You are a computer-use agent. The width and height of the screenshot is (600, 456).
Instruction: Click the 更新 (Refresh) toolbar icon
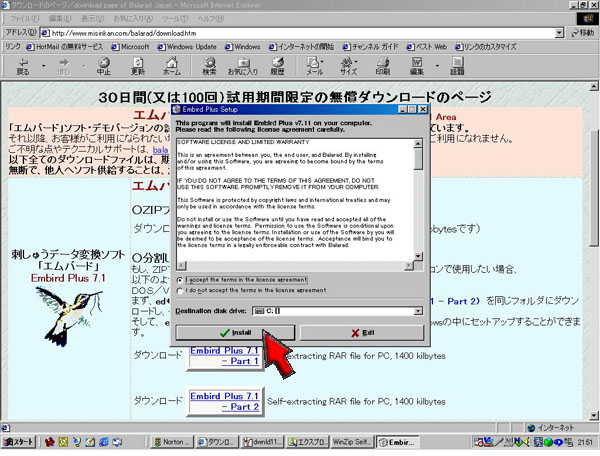point(138,66)
